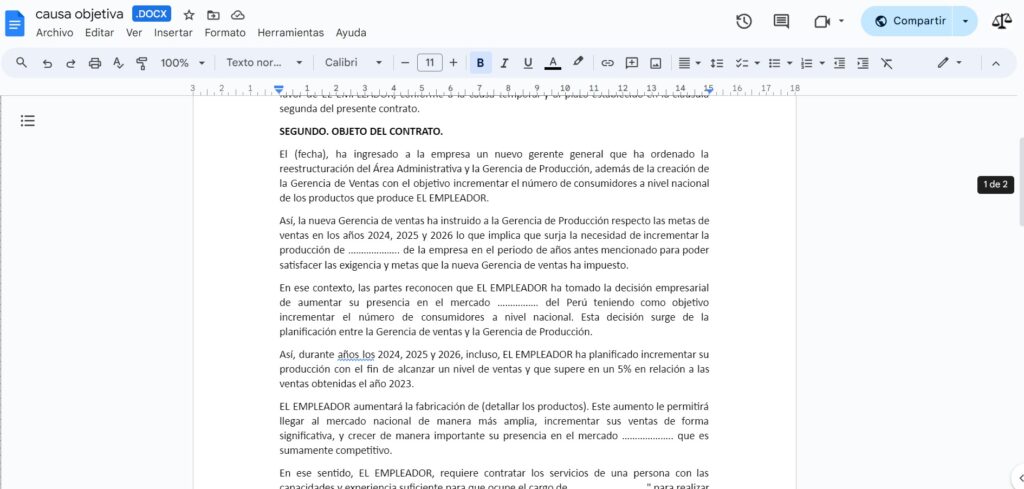The height and width of the screenshot is (489, 1024).
Task: Click the .DOCX format badge
Action: 152,14
